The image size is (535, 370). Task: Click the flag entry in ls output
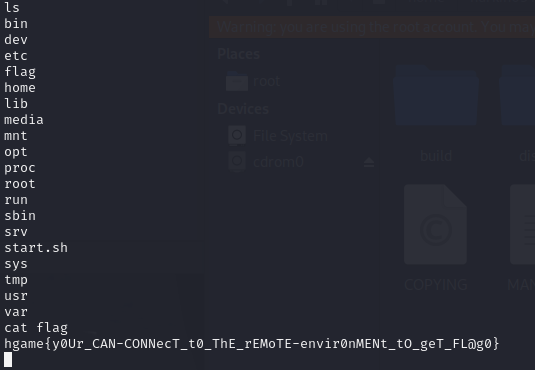click(20, 72)
